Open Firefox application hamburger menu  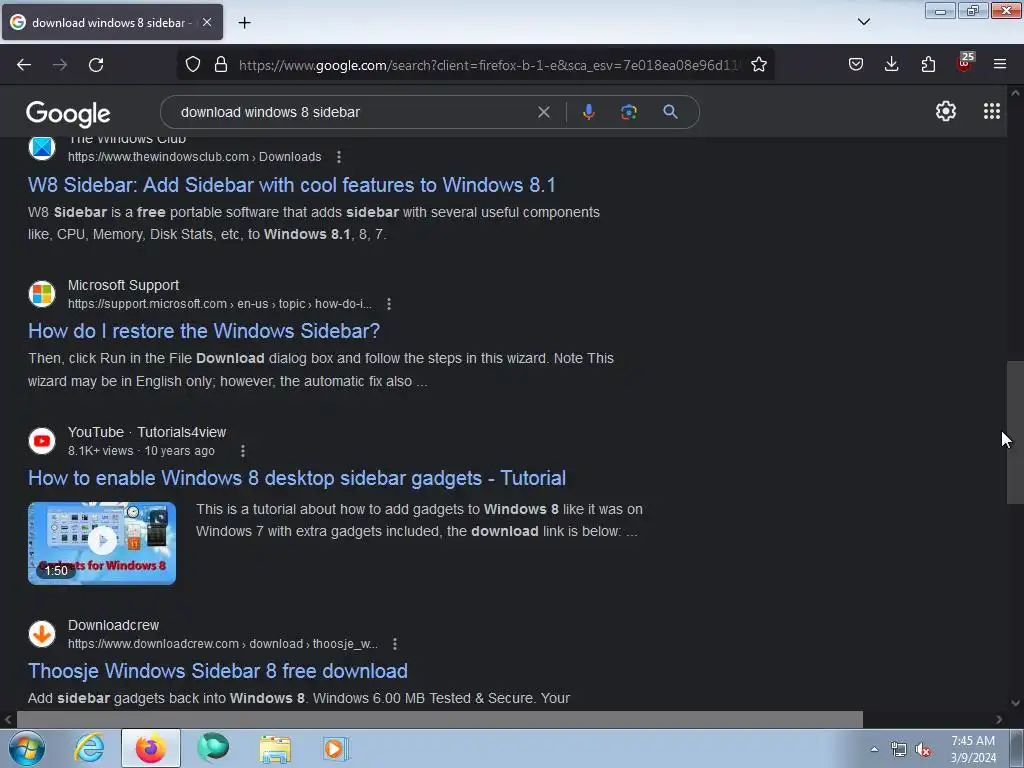coord(1000,64)
